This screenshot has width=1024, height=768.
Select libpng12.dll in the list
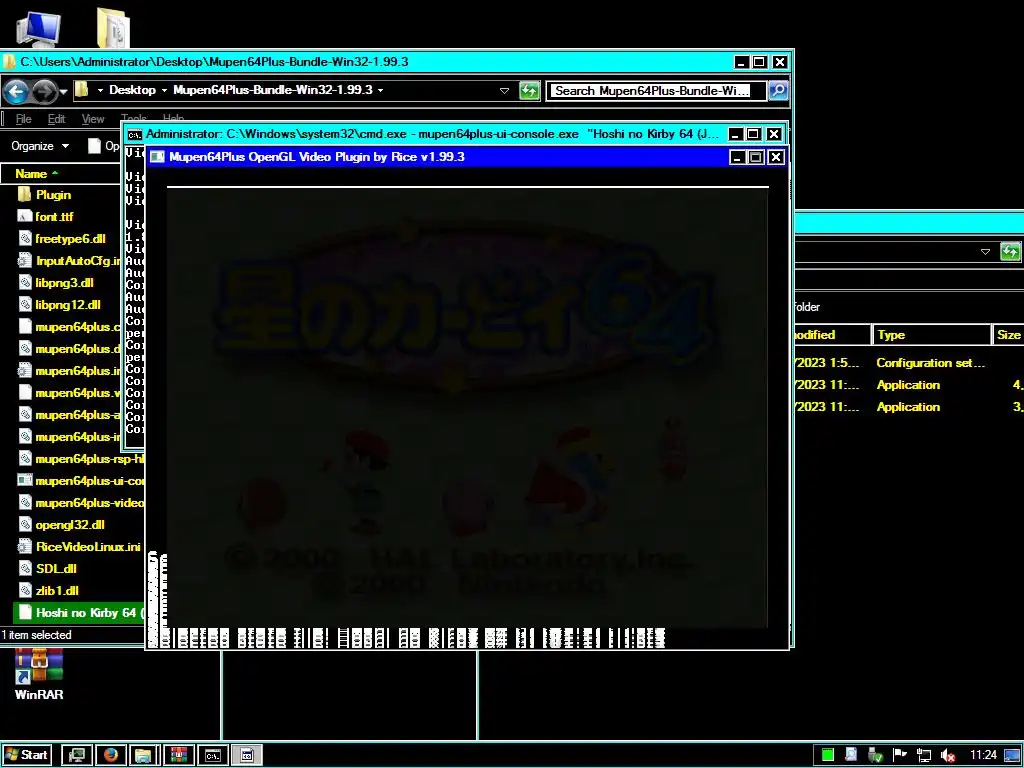pos(68,305)
